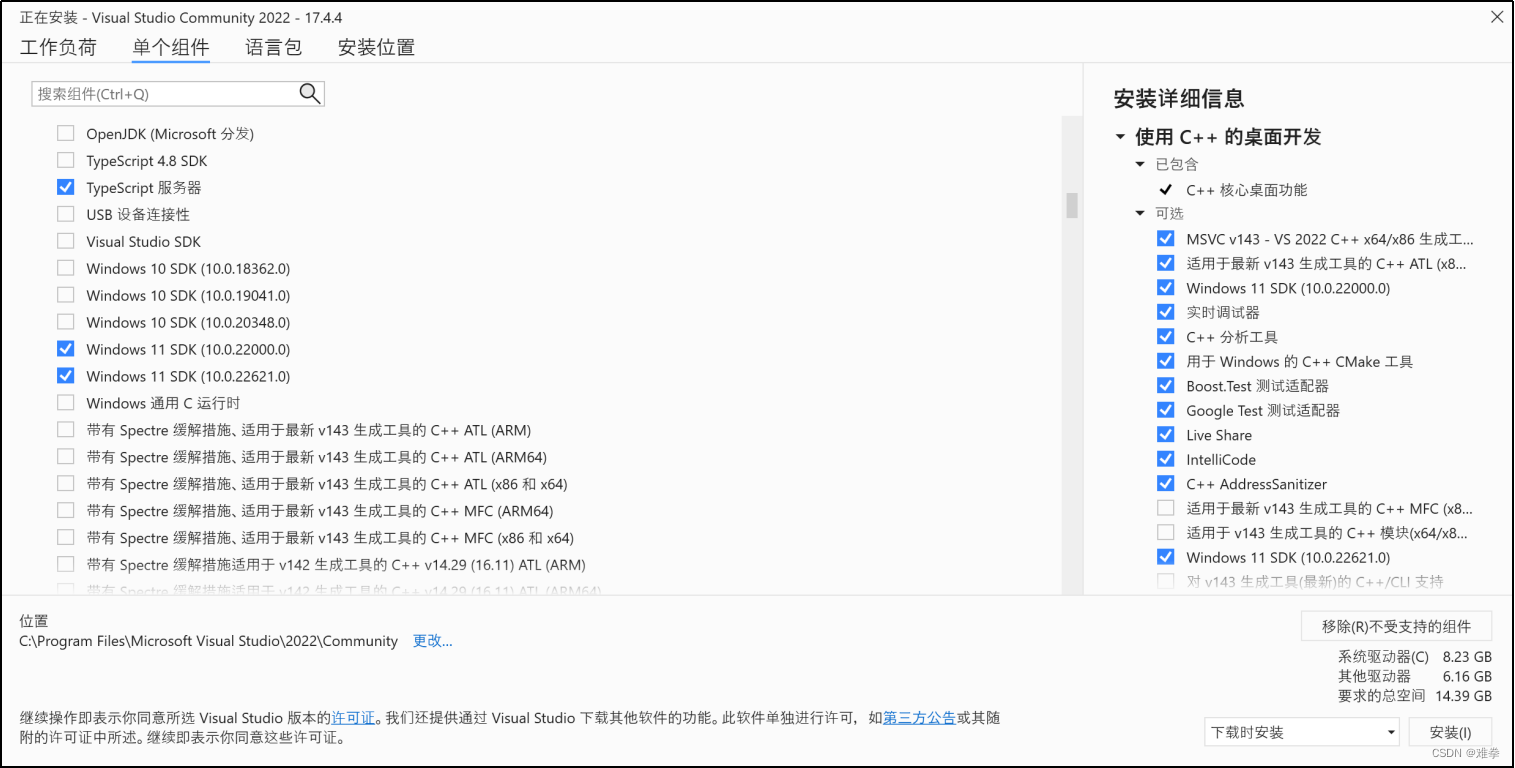
Task: Click the component list scrollbar thumb
Action: 1072,205
